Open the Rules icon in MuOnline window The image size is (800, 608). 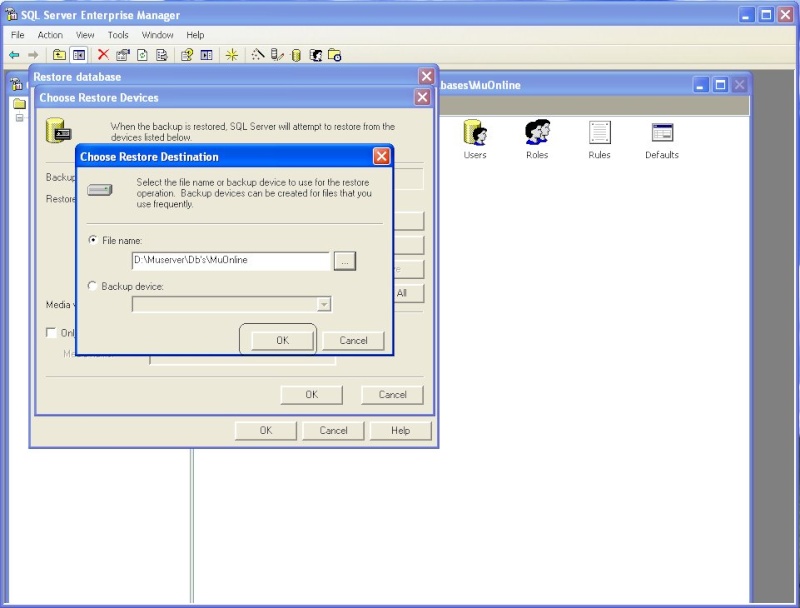pyautogui.click(x=599, y=139)
